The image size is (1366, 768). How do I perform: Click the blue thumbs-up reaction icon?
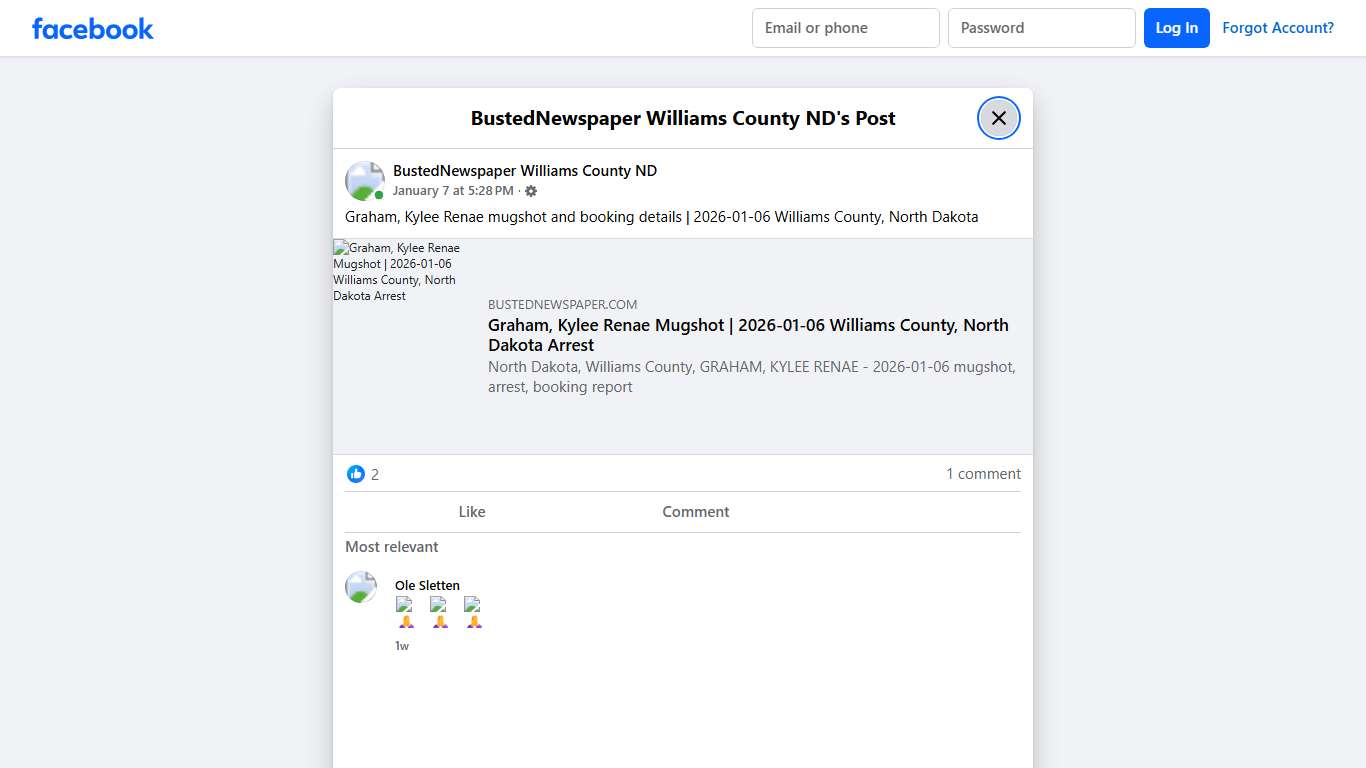click(x=356, y=474)
